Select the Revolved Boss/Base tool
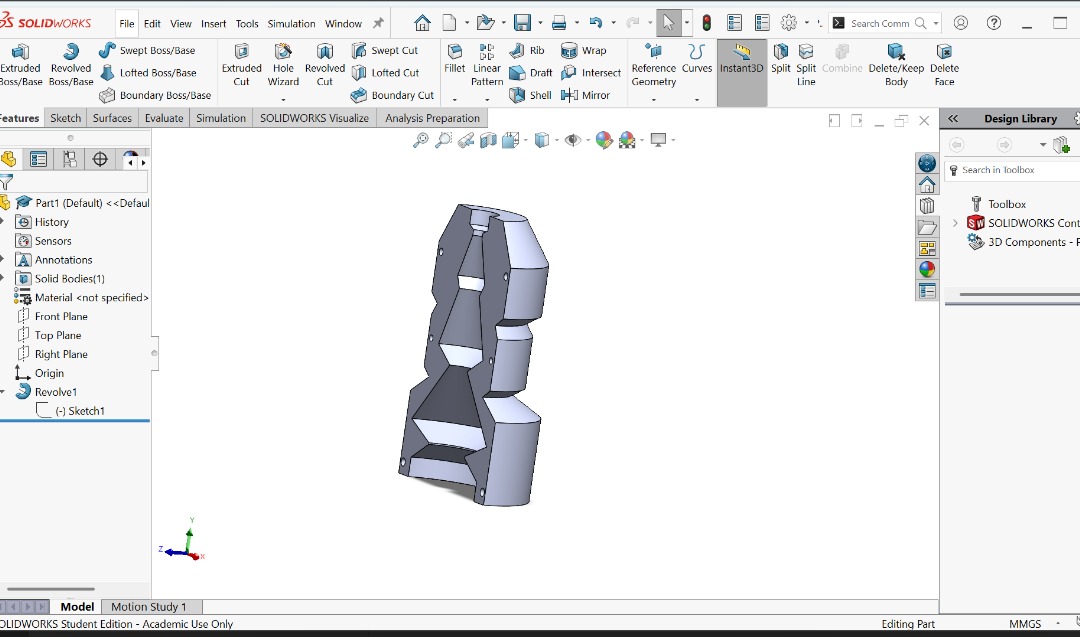 click(71, 65)
